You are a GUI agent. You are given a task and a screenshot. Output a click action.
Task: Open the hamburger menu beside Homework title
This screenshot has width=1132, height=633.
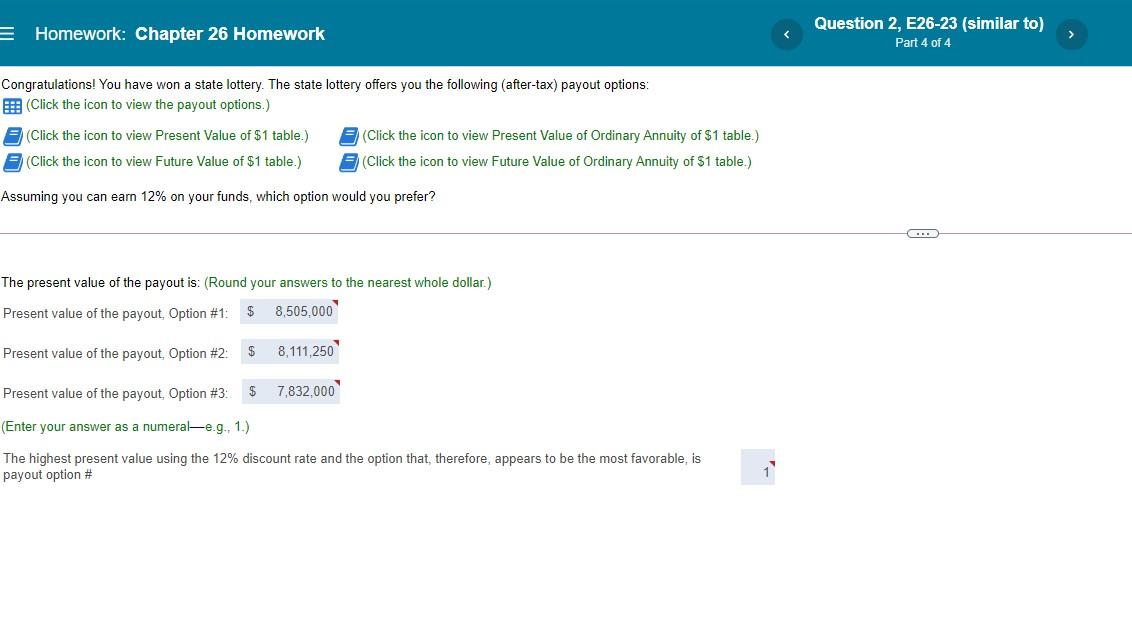[8, 32]
